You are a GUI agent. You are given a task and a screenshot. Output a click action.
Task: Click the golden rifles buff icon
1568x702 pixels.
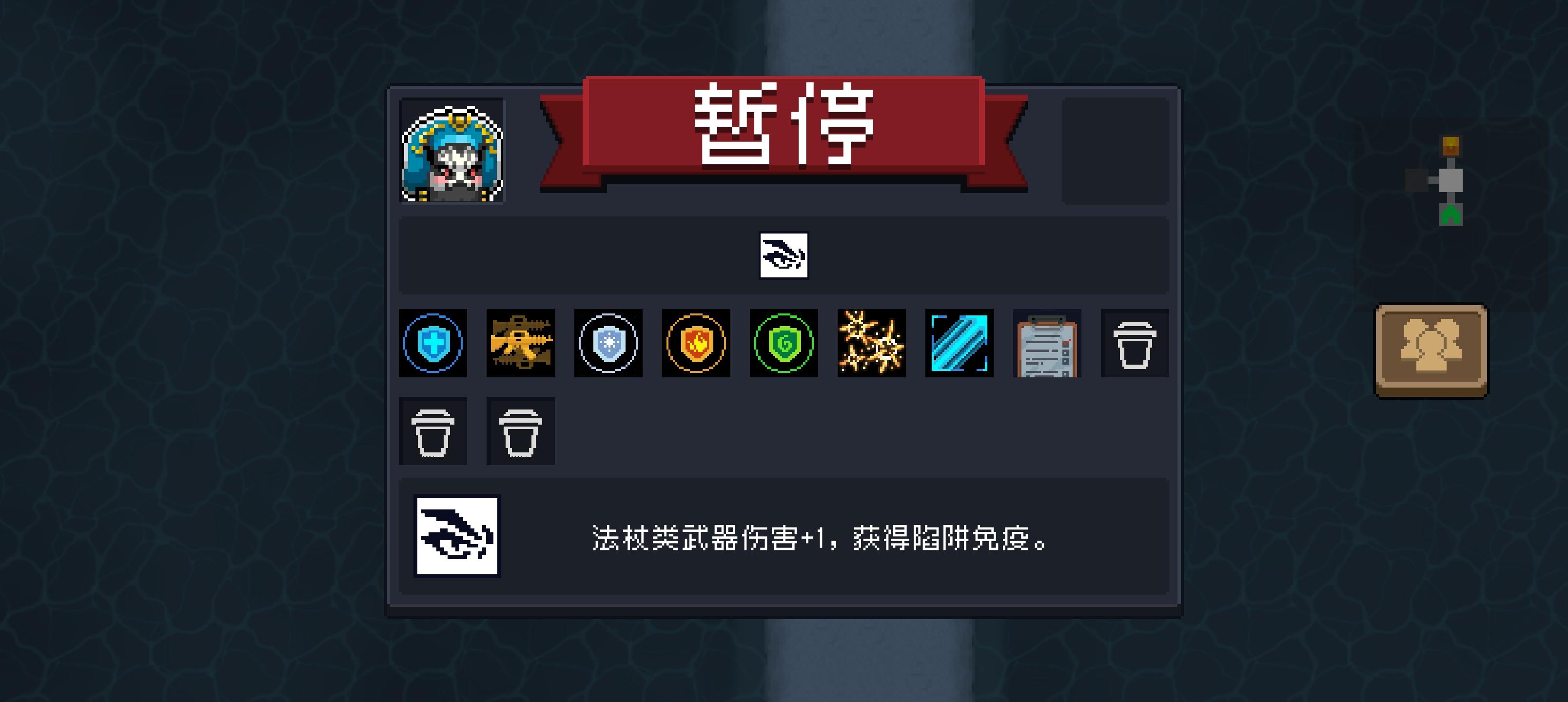[520, 343]
